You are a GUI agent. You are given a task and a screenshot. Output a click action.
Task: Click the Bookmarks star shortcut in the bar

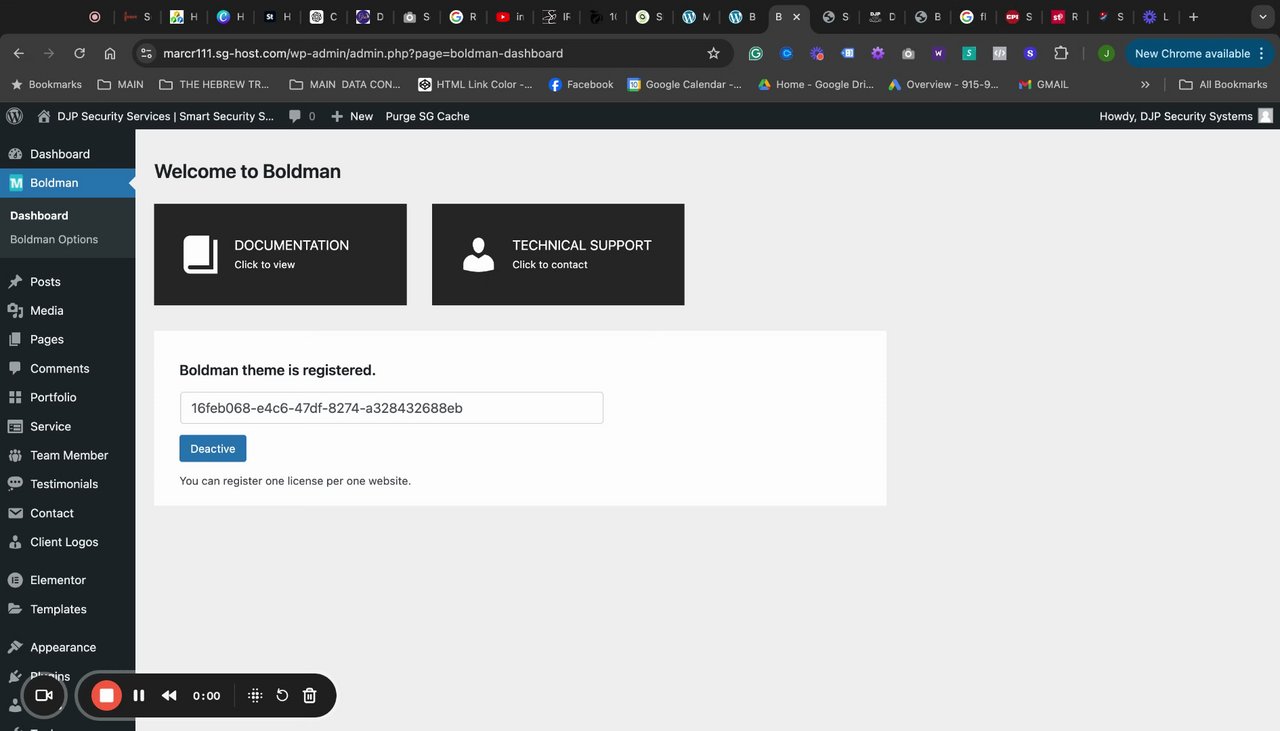[x=46, y=85]
